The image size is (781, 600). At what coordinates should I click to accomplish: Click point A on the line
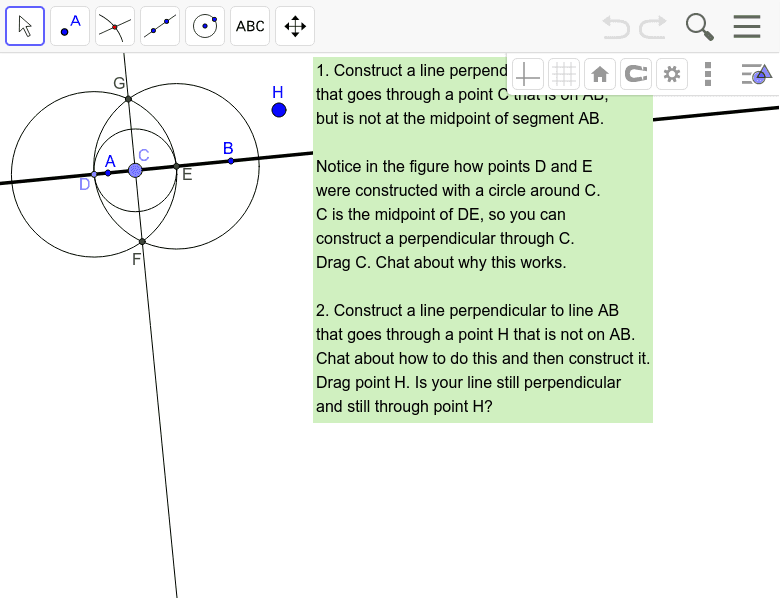point(108,173)
